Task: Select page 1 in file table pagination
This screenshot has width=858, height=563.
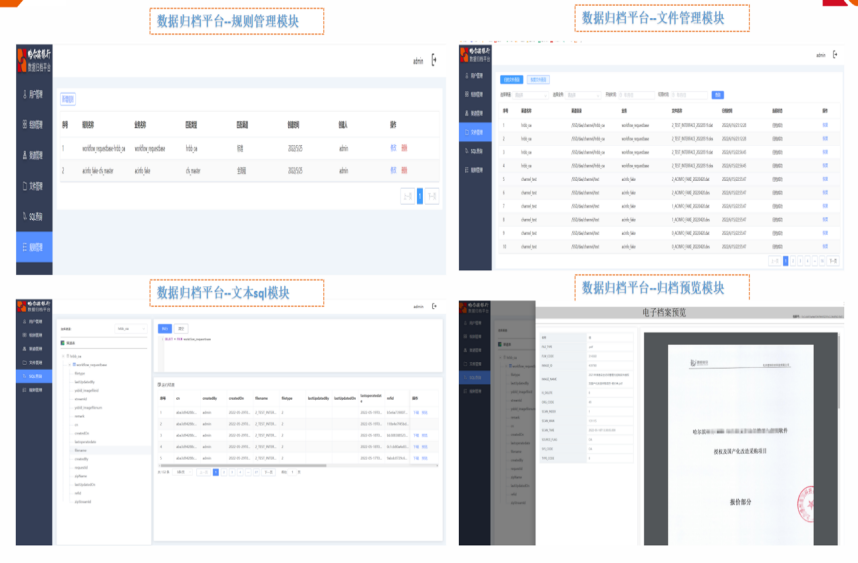Action: point(785,262)
